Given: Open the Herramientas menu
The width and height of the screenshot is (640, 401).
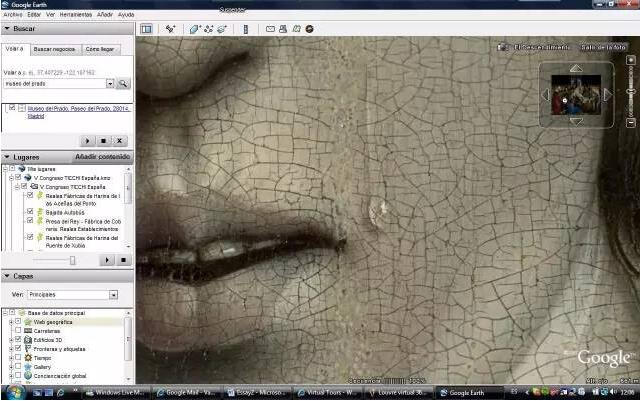Looking at the screenshot, I should click(x=76, y=15).
